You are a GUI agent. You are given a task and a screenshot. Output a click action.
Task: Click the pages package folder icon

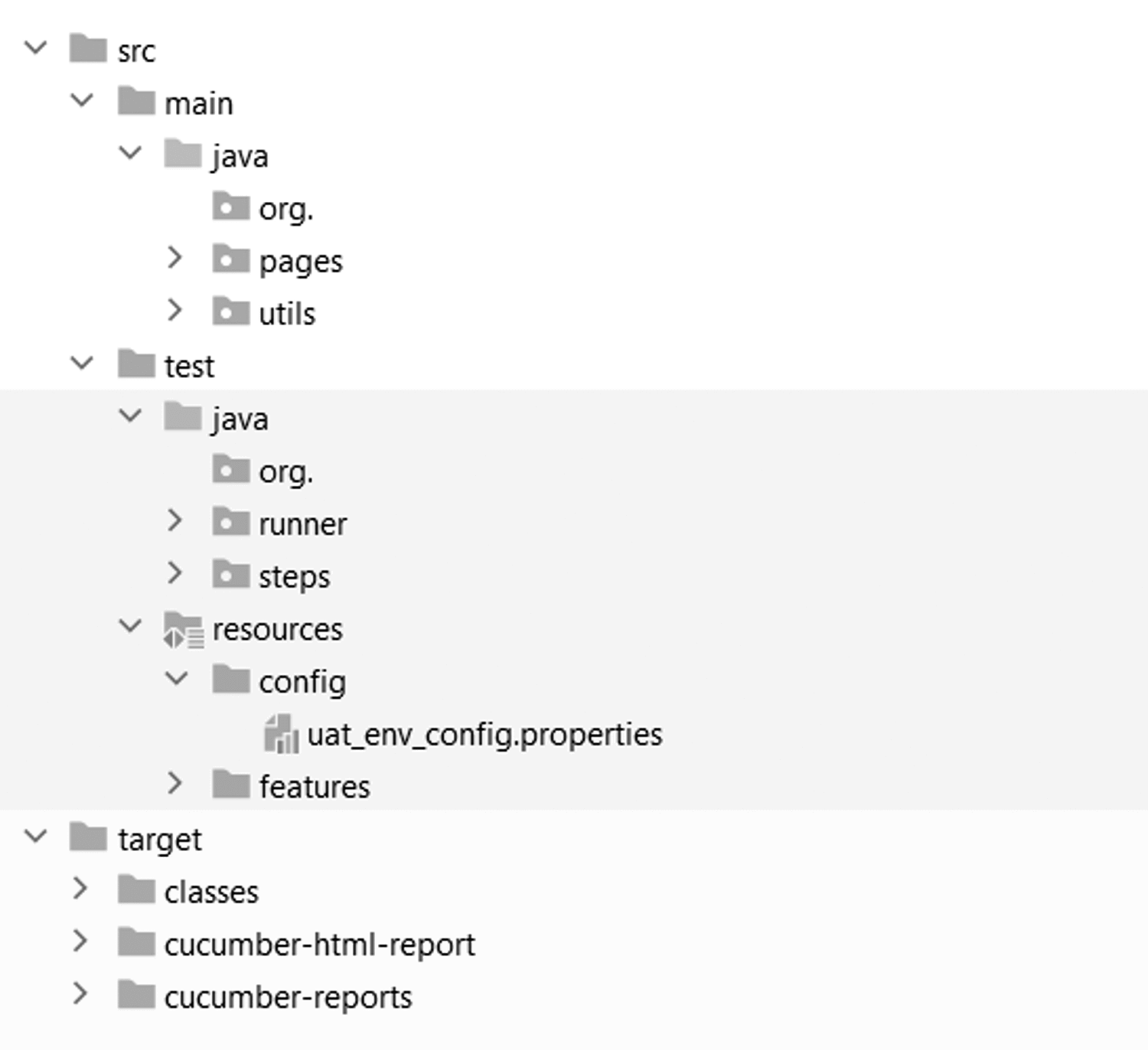click(x=231, y=259)
